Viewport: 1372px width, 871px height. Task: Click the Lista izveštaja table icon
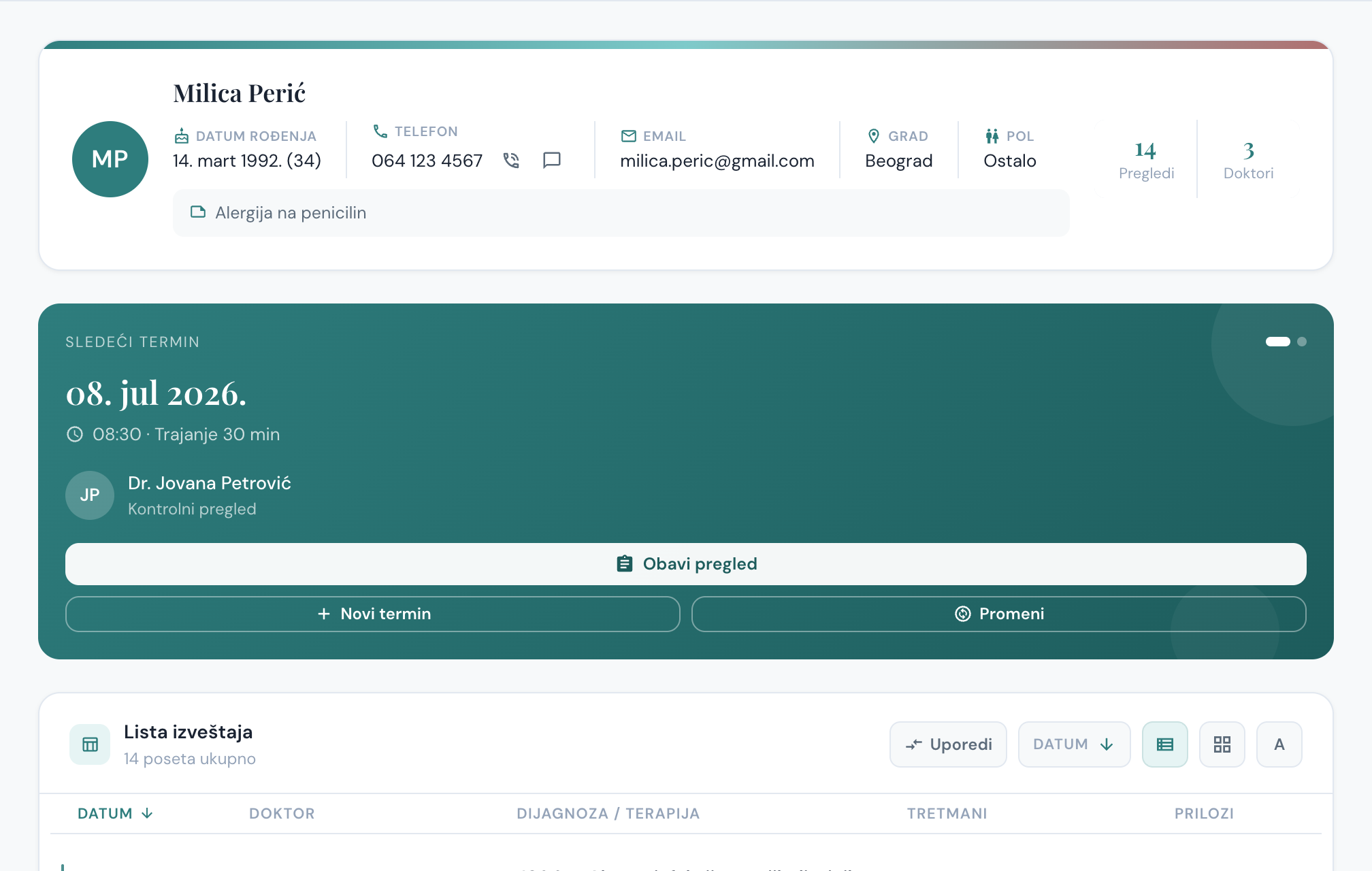(x=90, y=744)
